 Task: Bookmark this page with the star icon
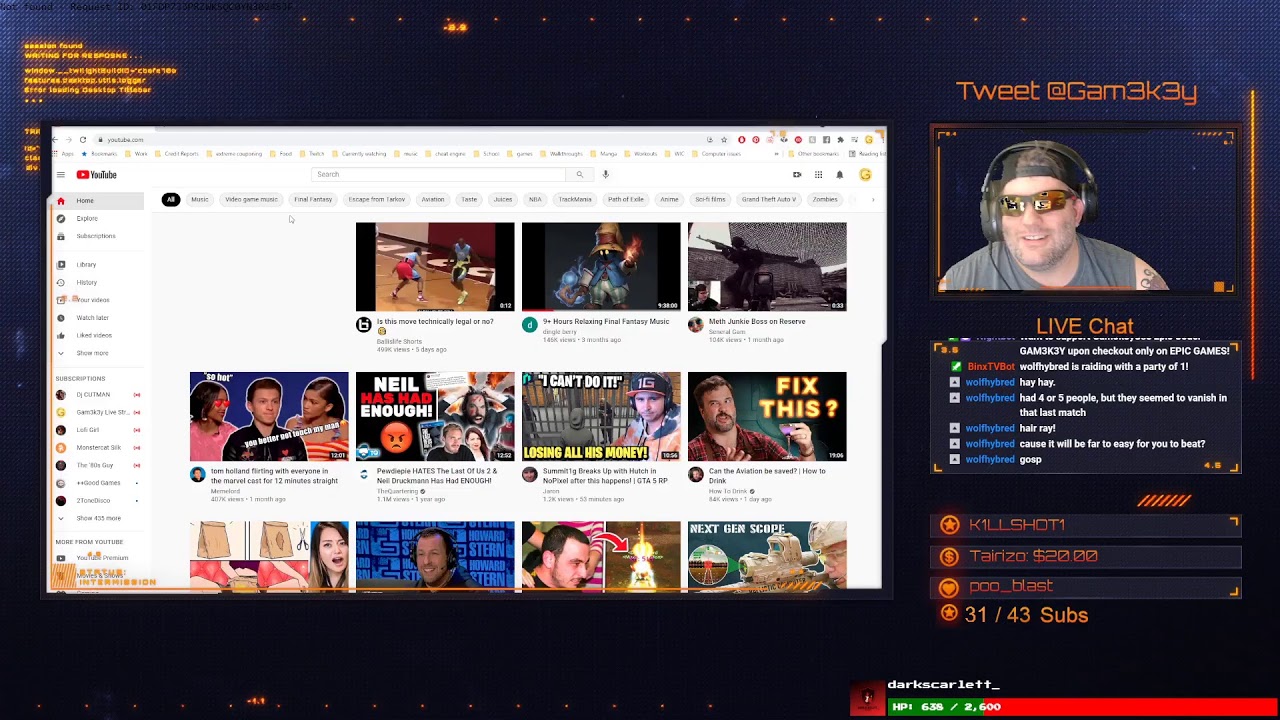point(724,140)
